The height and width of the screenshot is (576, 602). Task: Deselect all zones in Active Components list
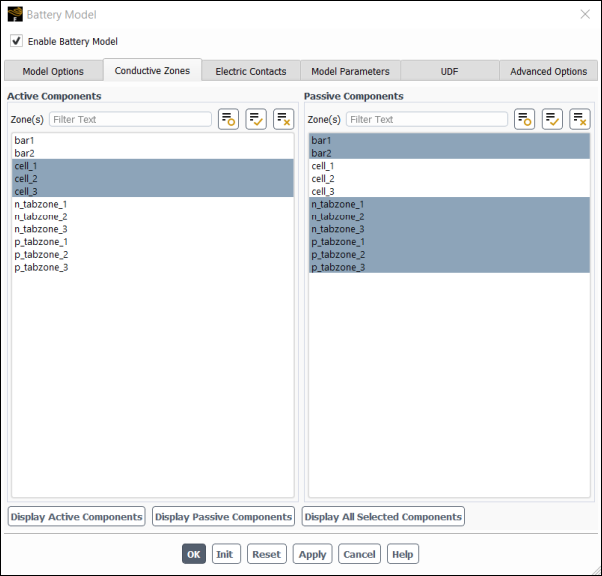point(284,120)
